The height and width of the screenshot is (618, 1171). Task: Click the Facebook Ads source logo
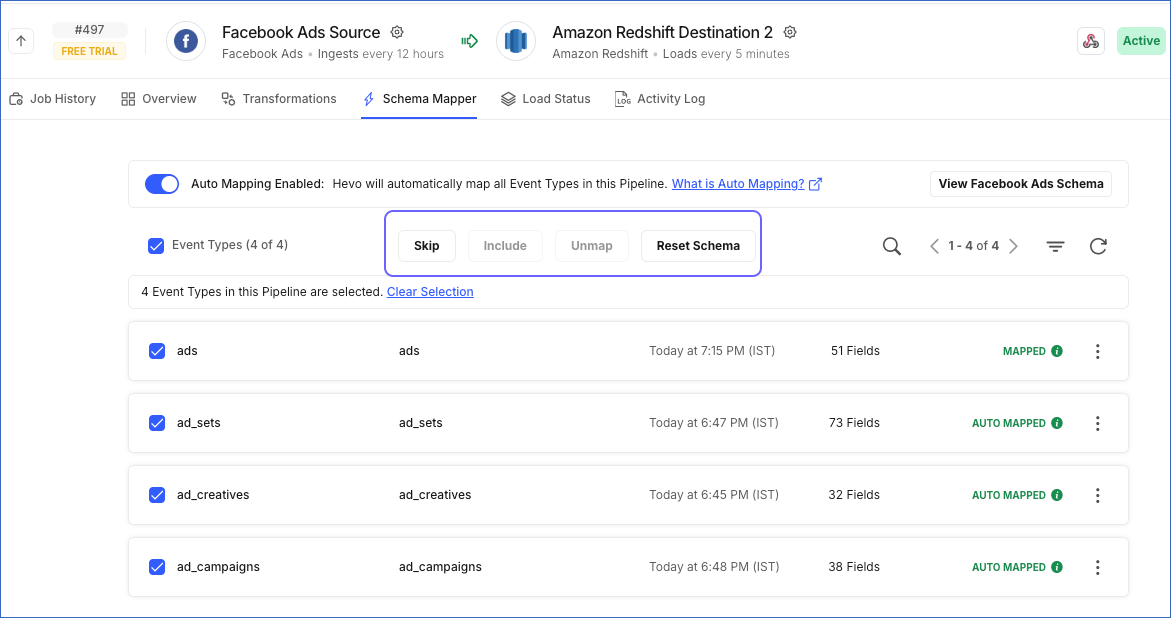[186, 41]
